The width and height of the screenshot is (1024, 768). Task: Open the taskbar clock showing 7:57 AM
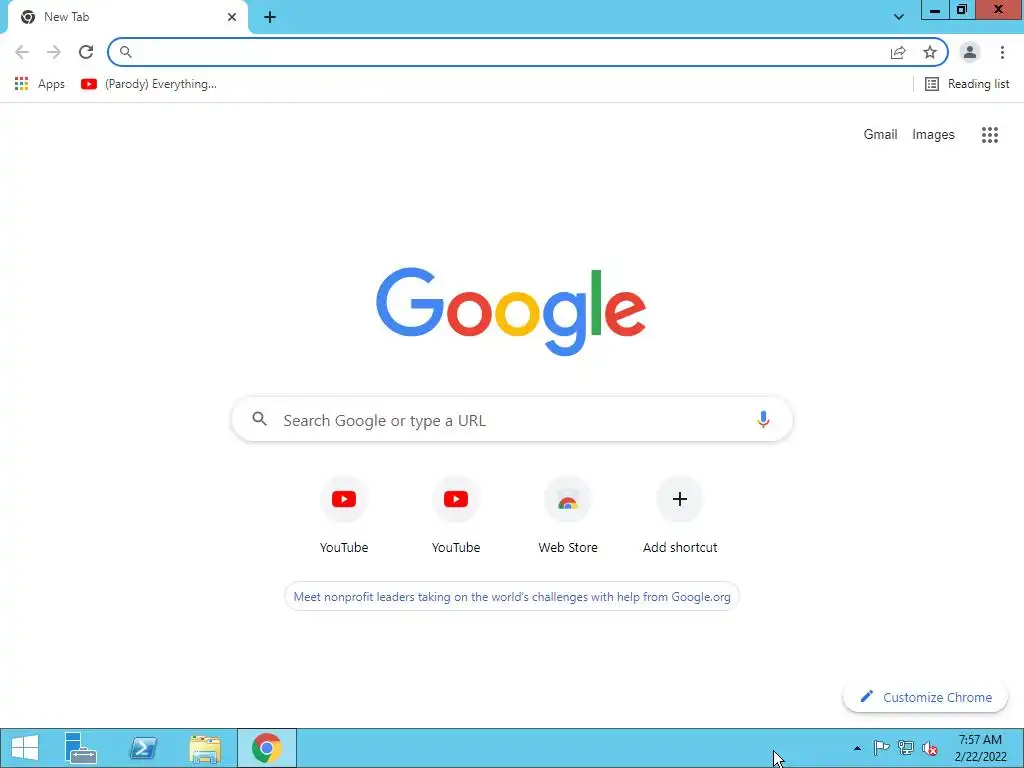[x=980, y=748]
